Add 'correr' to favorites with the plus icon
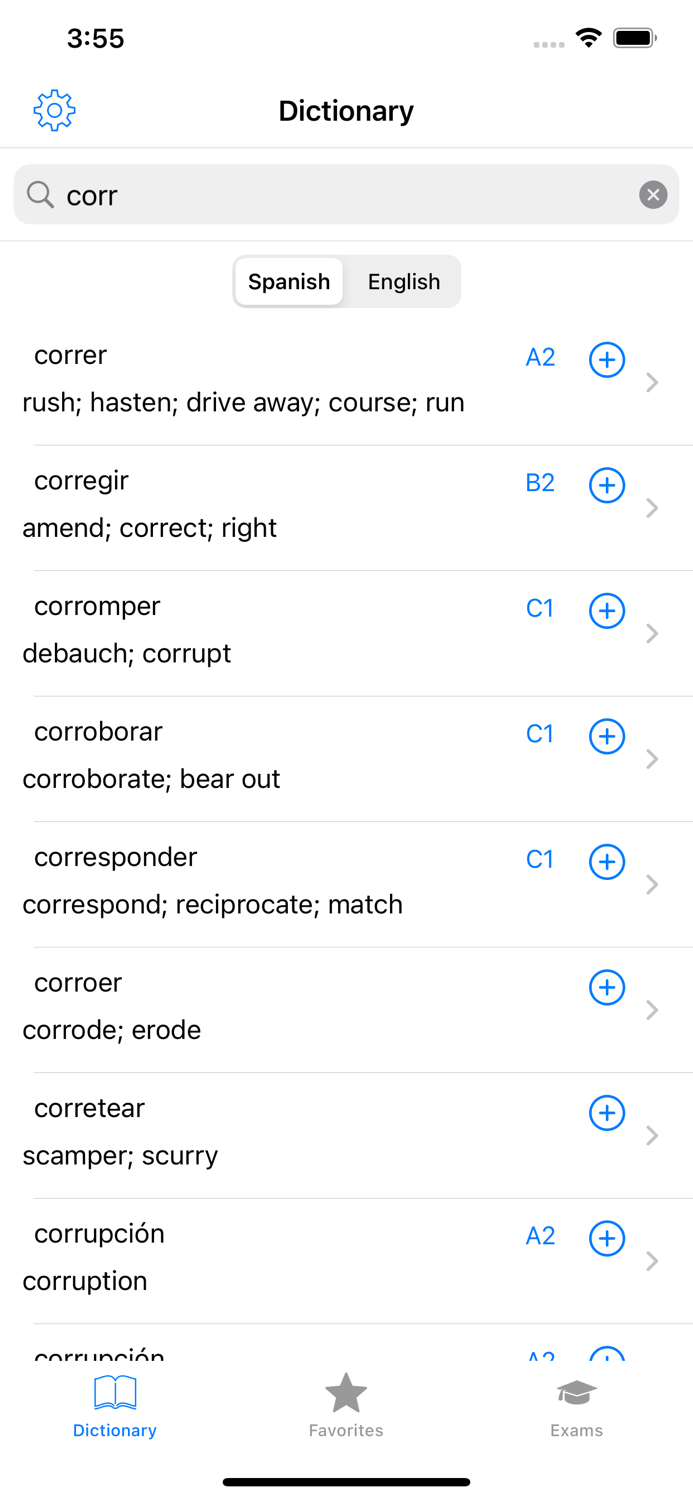Viewport: 693px width, 1500px height. coord(606,359)
